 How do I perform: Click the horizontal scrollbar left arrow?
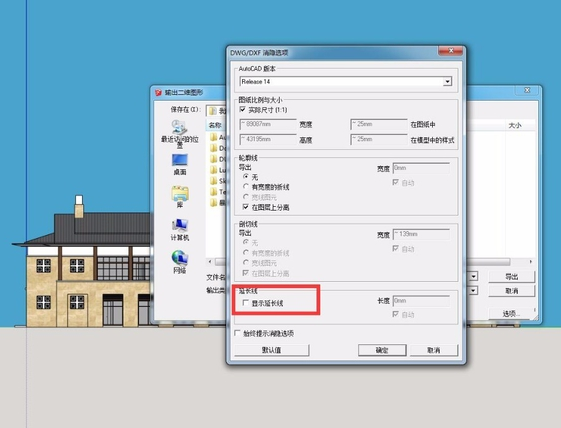click(x=210, y=262)
